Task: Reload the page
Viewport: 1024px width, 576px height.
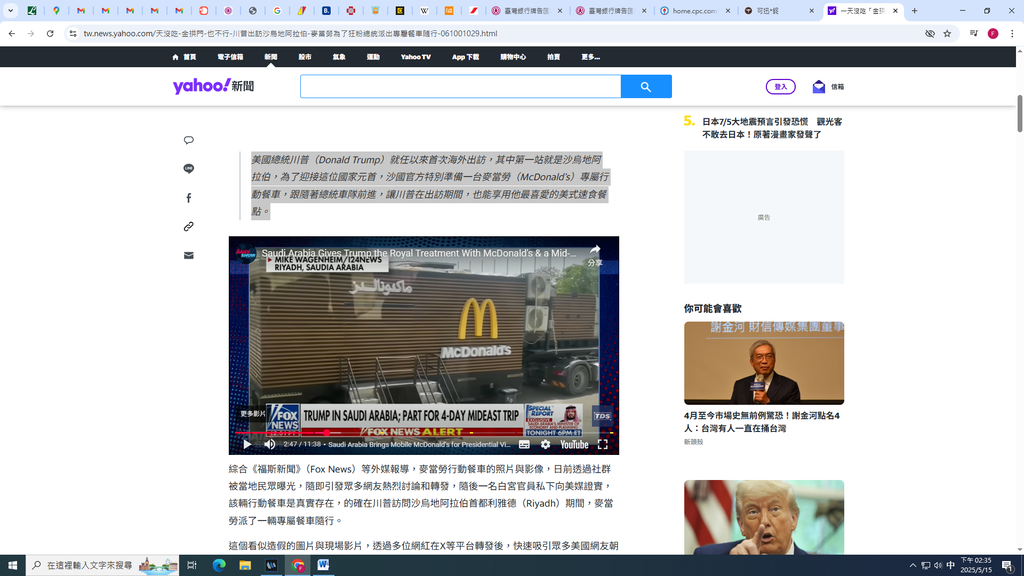Action: 50,33
